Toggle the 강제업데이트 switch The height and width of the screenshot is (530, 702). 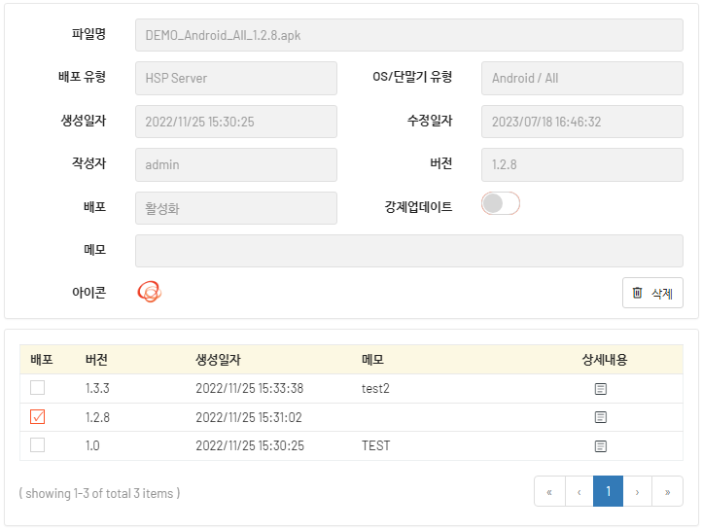click(501, 204)
